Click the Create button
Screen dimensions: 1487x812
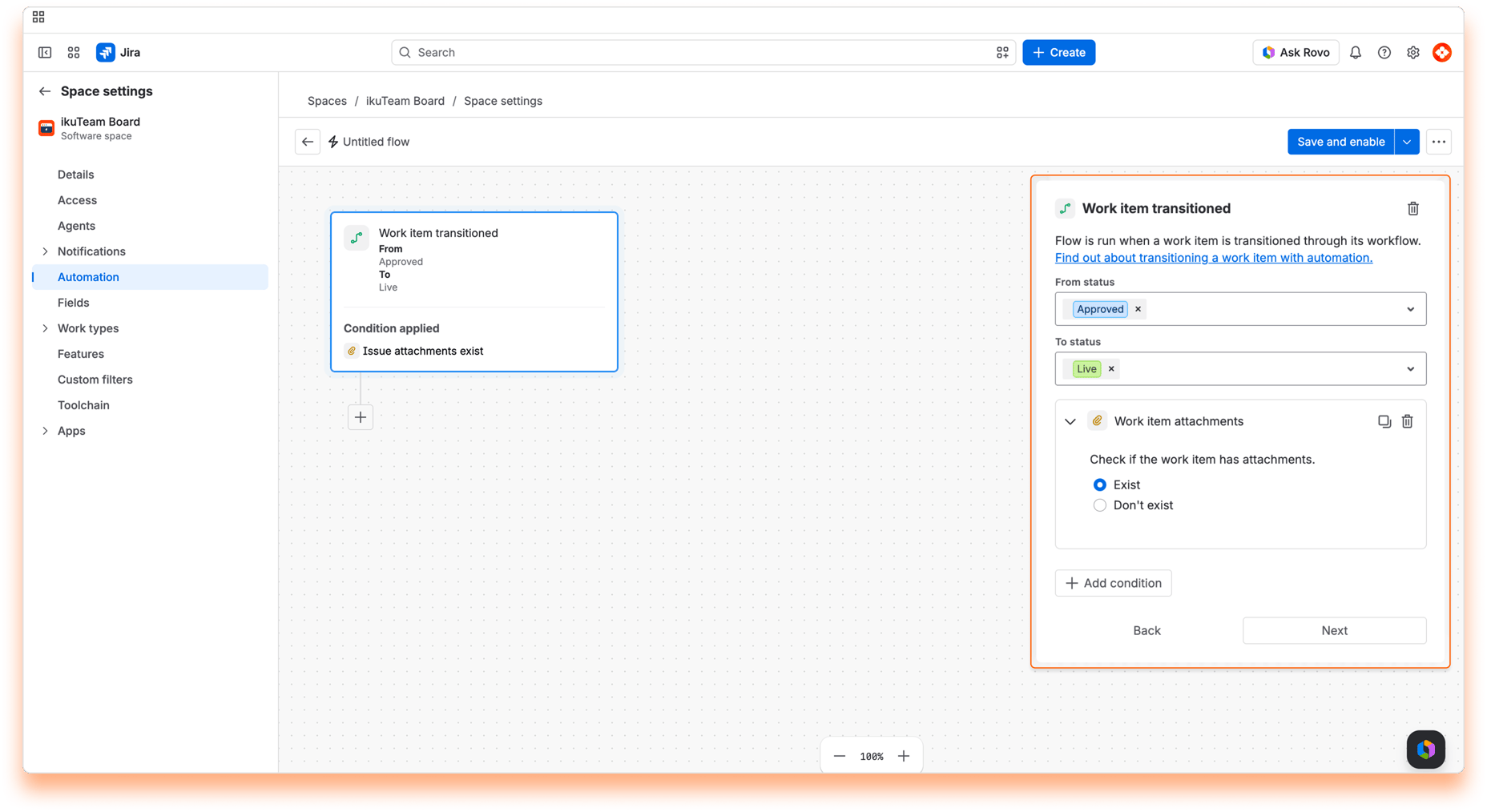pos(1059,53)
